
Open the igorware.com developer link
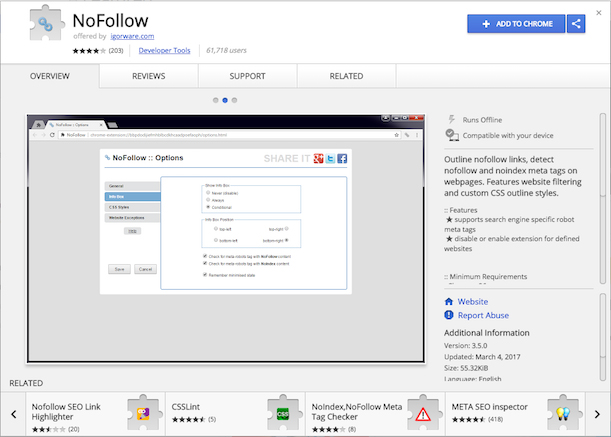[x=132, y=36]
